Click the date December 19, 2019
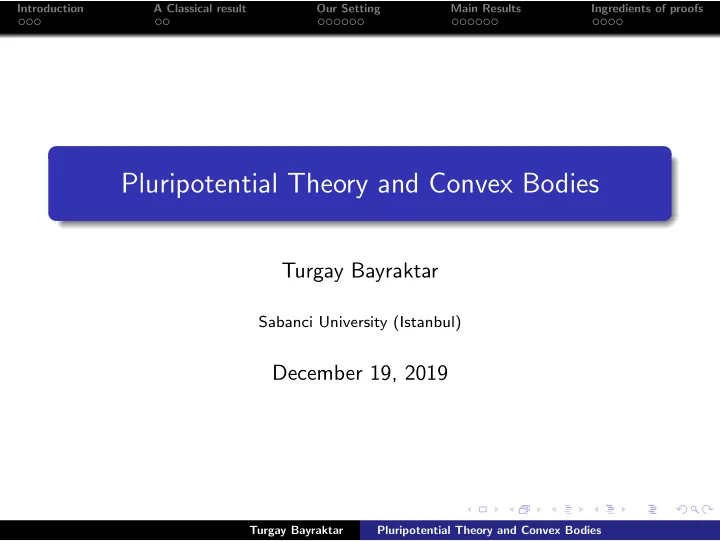 tap(360, 372)
